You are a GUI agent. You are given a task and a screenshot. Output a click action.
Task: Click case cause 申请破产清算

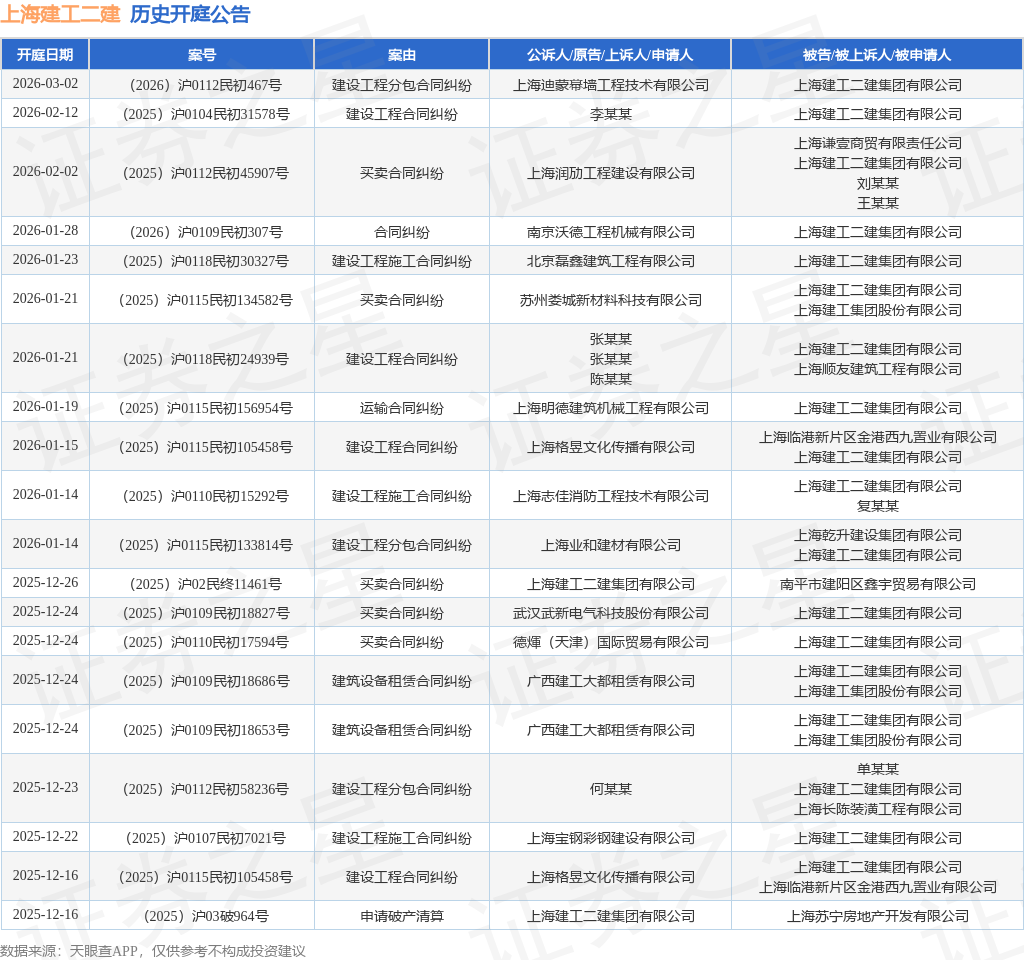click(402, 916)
